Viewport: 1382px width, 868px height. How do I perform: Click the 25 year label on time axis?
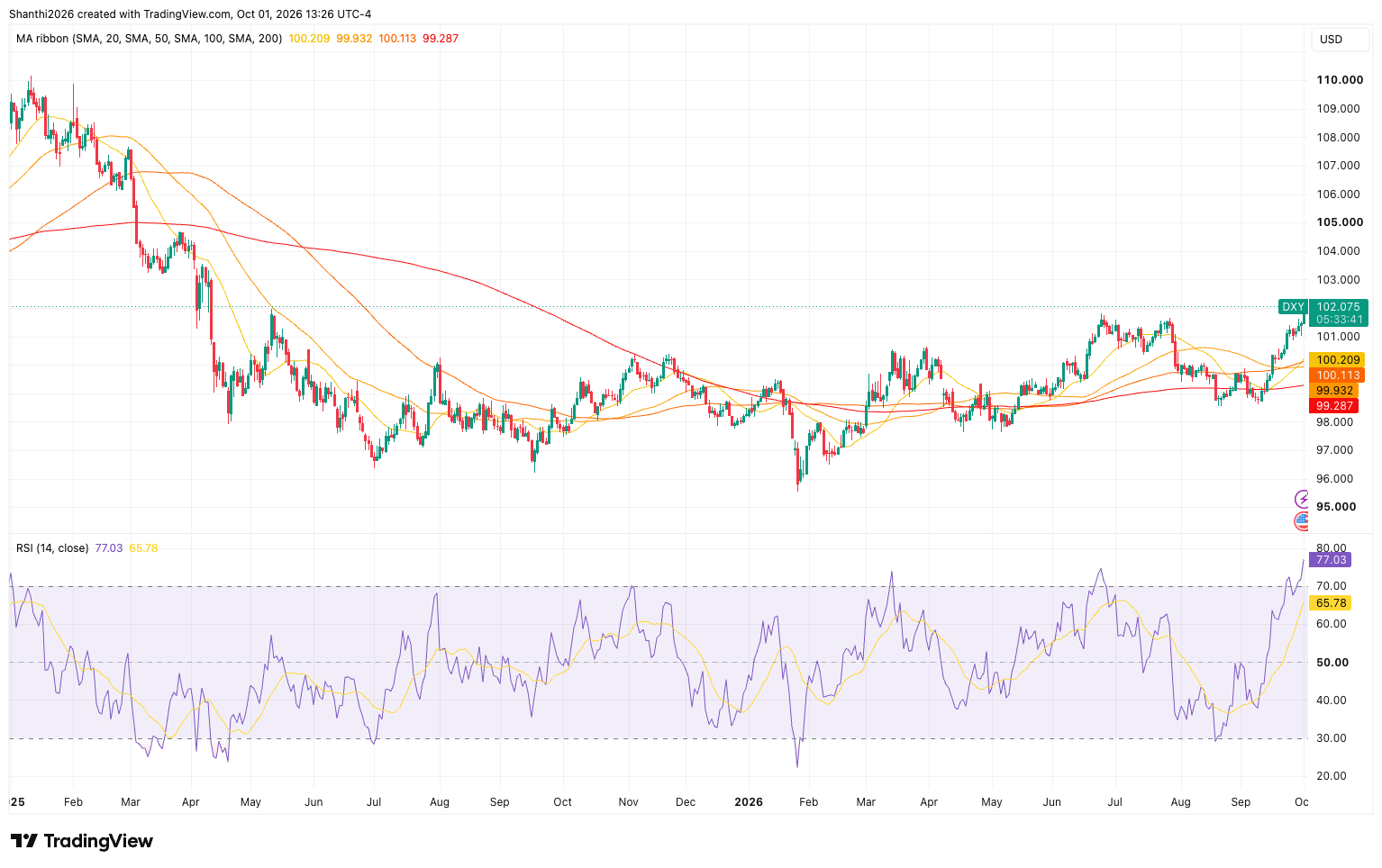click(17, 802)
